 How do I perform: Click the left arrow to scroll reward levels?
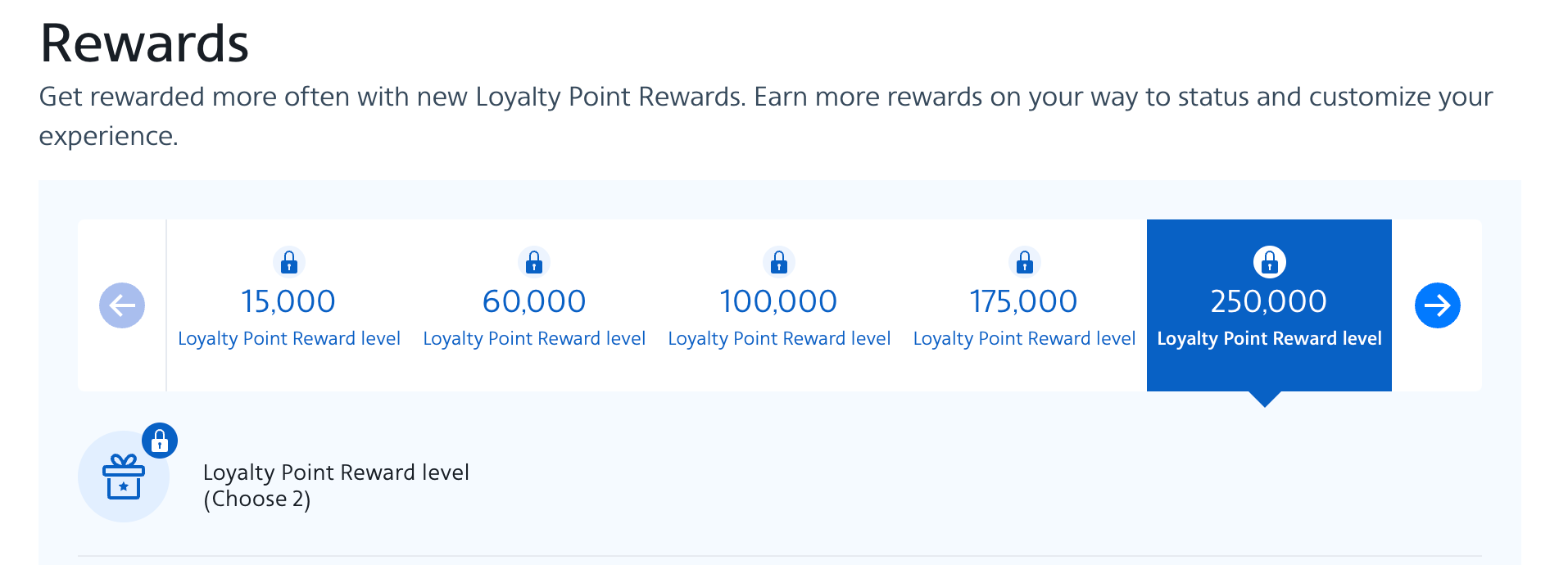point(122,305)
